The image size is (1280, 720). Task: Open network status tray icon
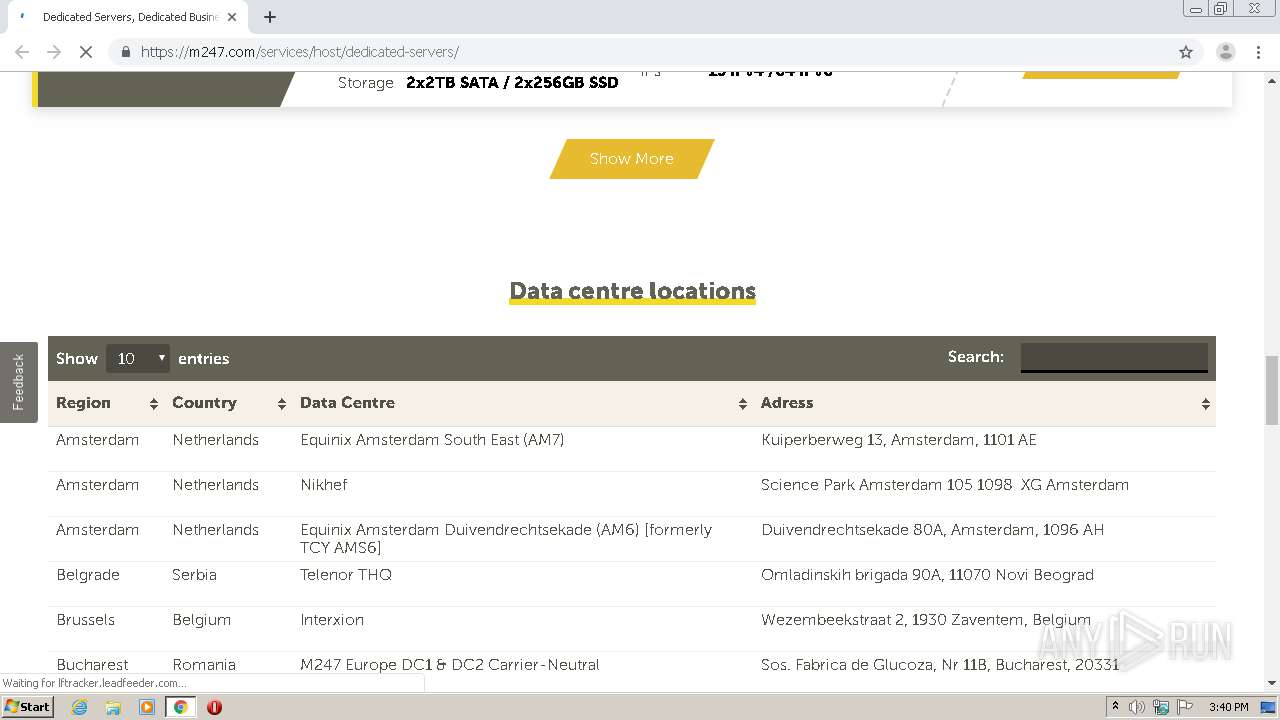[1161, 707]
